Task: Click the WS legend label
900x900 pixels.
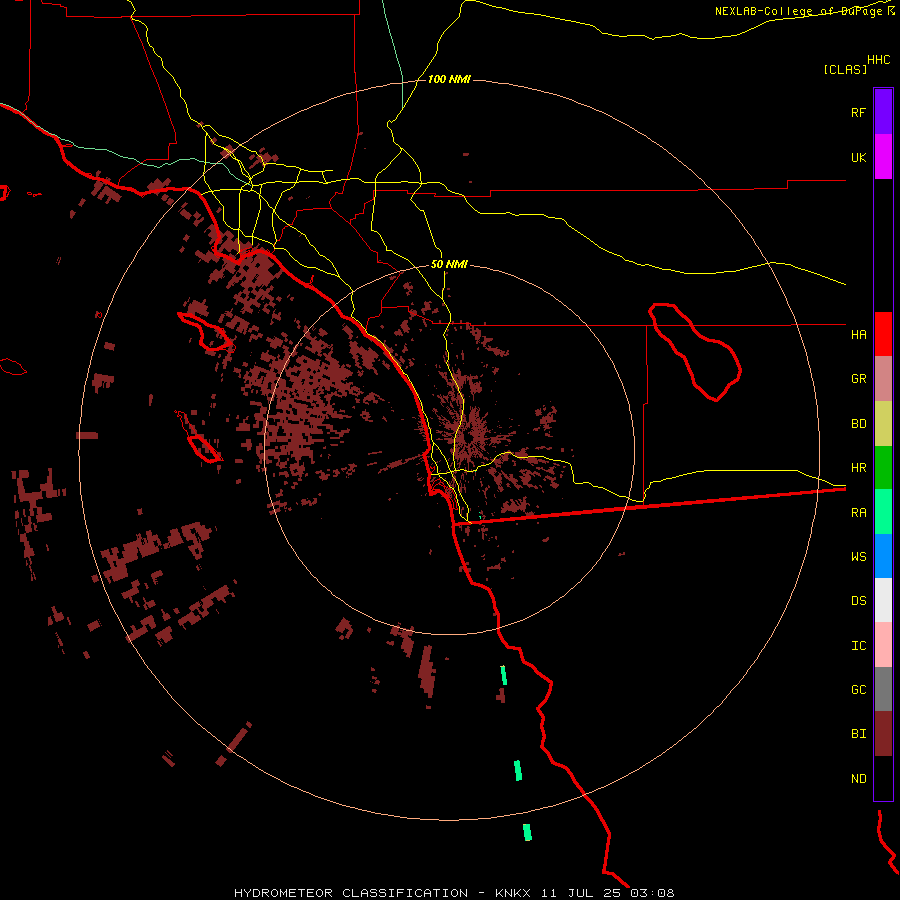Action: 858,556
